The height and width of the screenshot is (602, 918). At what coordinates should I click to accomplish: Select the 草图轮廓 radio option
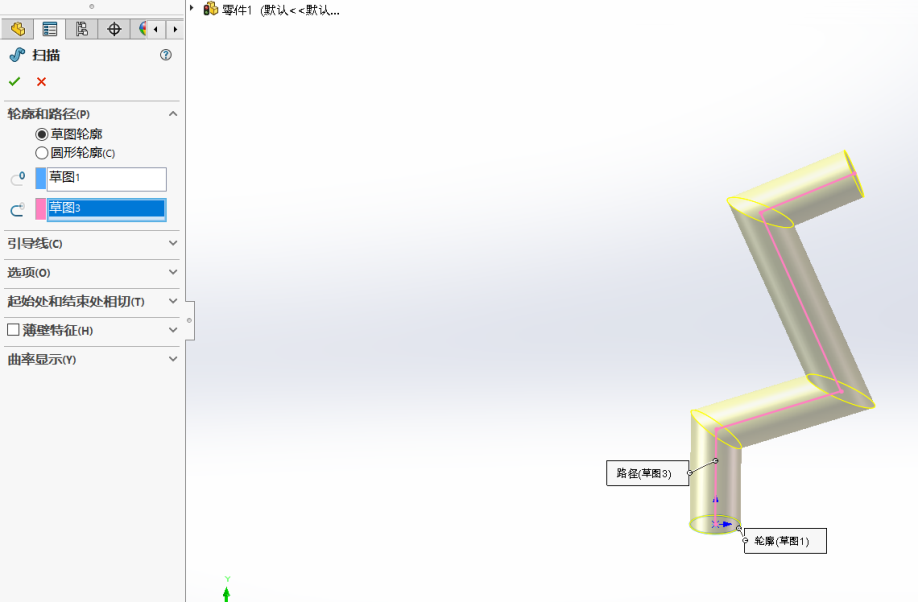click(42, 134)
